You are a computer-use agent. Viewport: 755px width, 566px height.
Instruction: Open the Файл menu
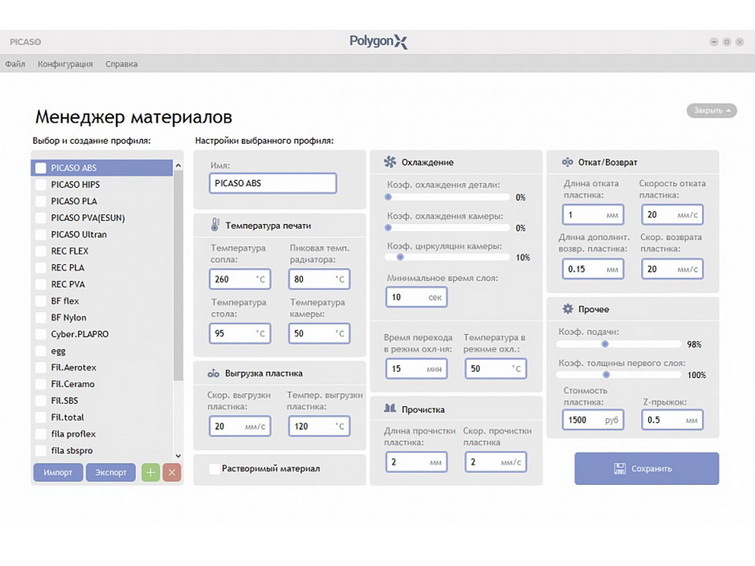click(15, 64)
